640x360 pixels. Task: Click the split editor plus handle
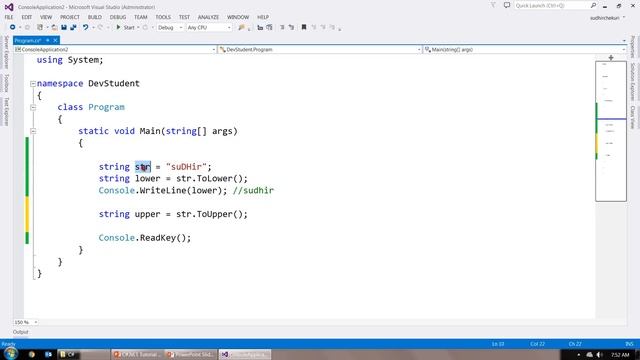(x=611, y=58)
